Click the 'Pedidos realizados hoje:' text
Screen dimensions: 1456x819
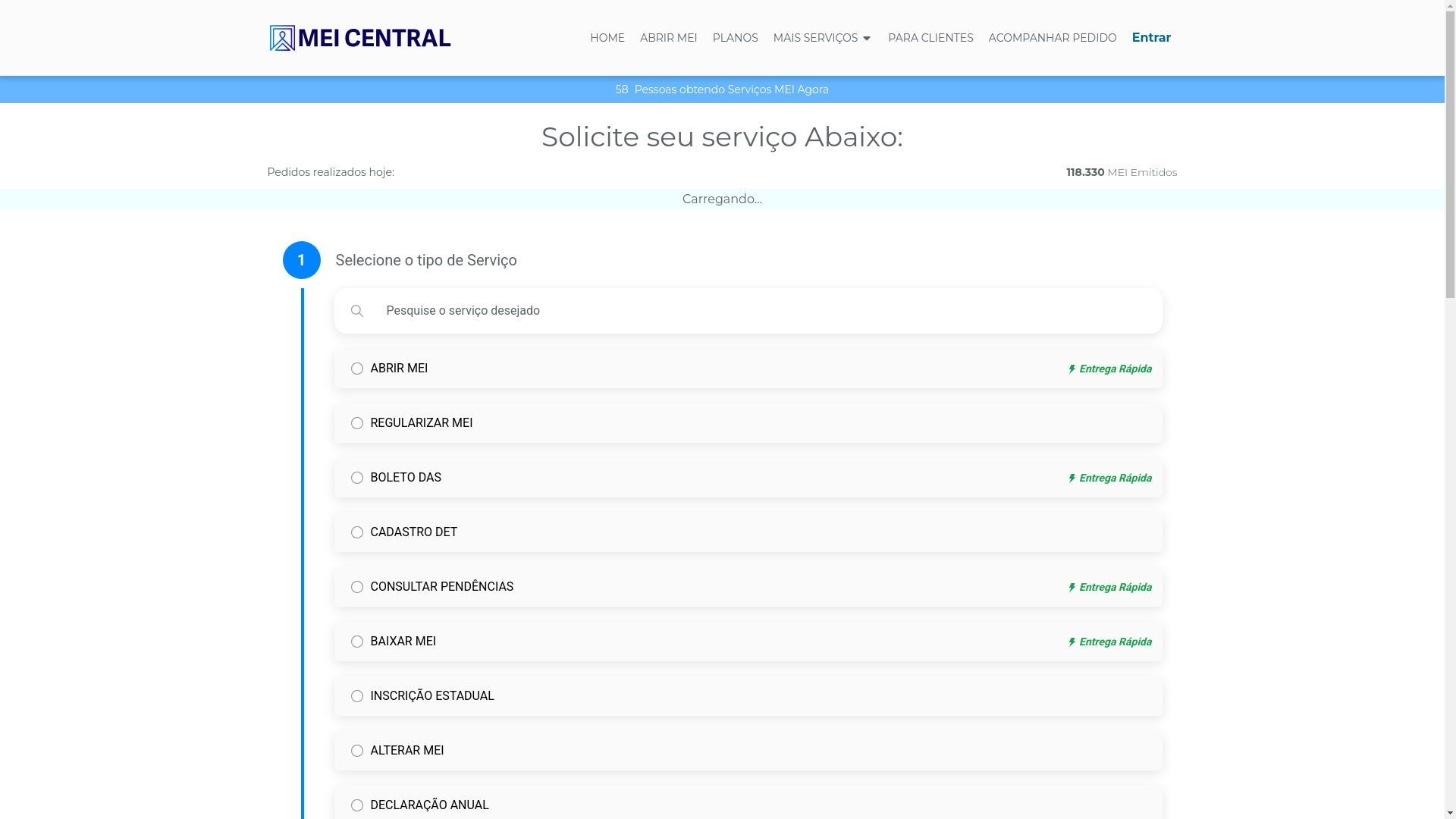[331, 172]
